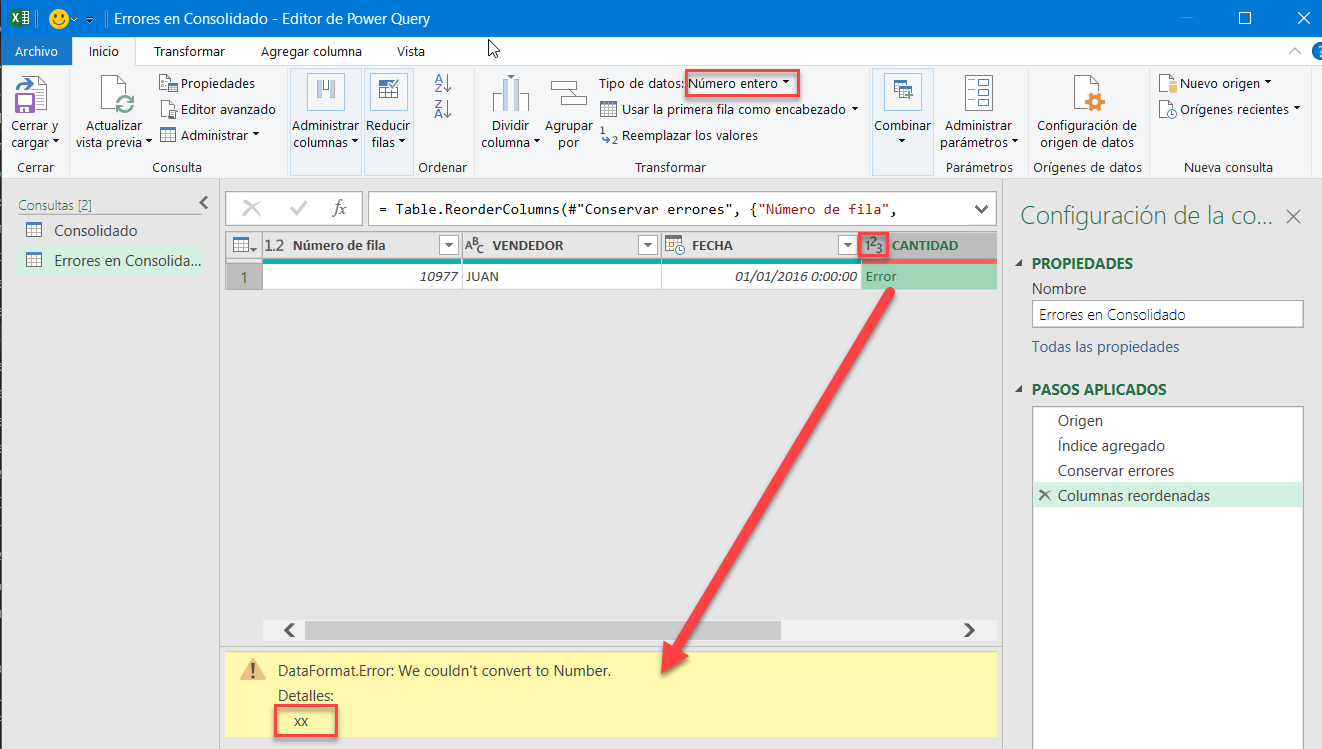
Task: Click Usar la primera fila como encabezado
Action: coord(729,109)
